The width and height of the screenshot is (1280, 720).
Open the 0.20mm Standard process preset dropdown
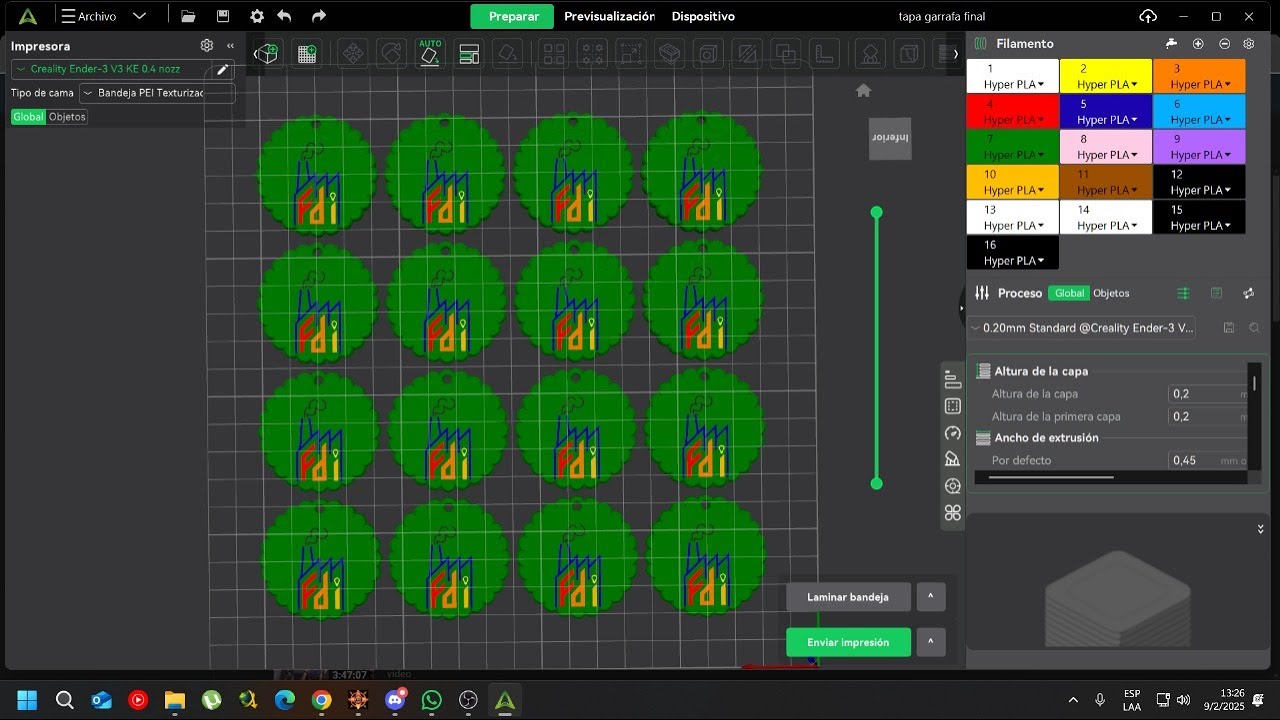1081,327
